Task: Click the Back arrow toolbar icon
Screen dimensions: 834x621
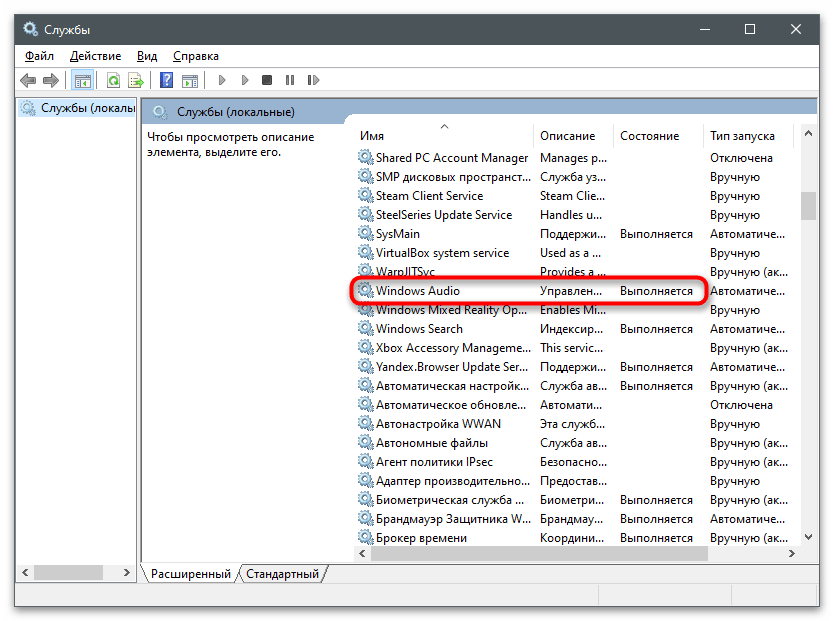Action: point(28,80)
